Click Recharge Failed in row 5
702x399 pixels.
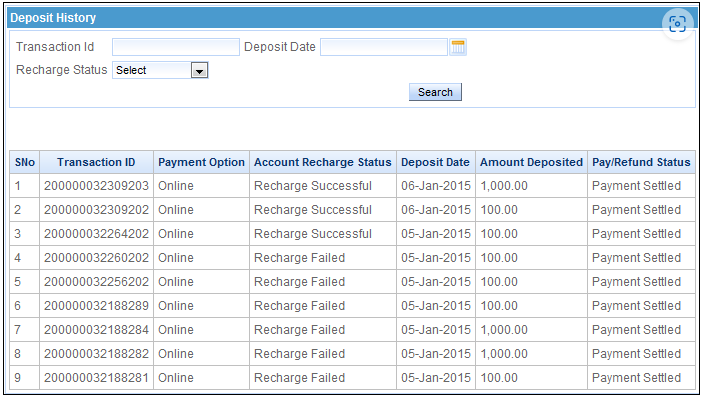tap(300, 282)
